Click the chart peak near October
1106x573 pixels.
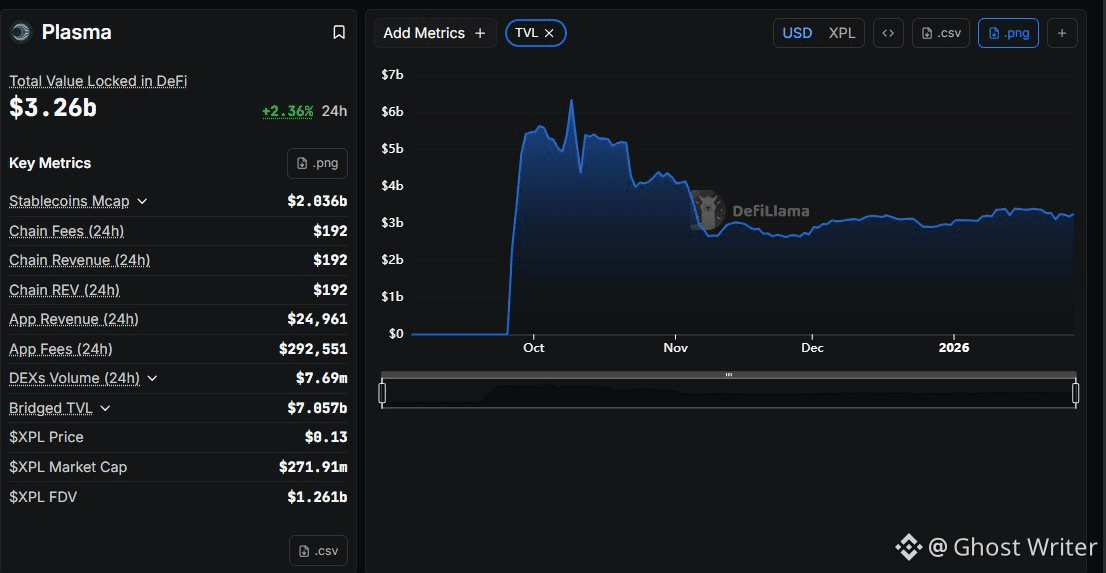(571, 100)
